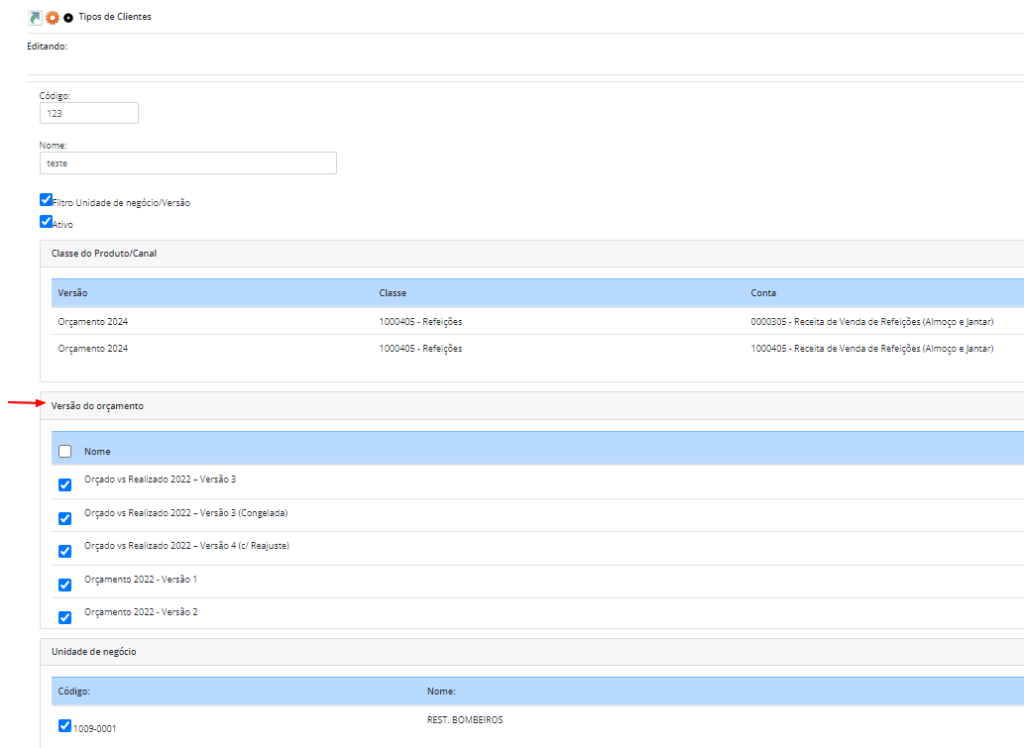Click into the Nome text field

(187, 163)
